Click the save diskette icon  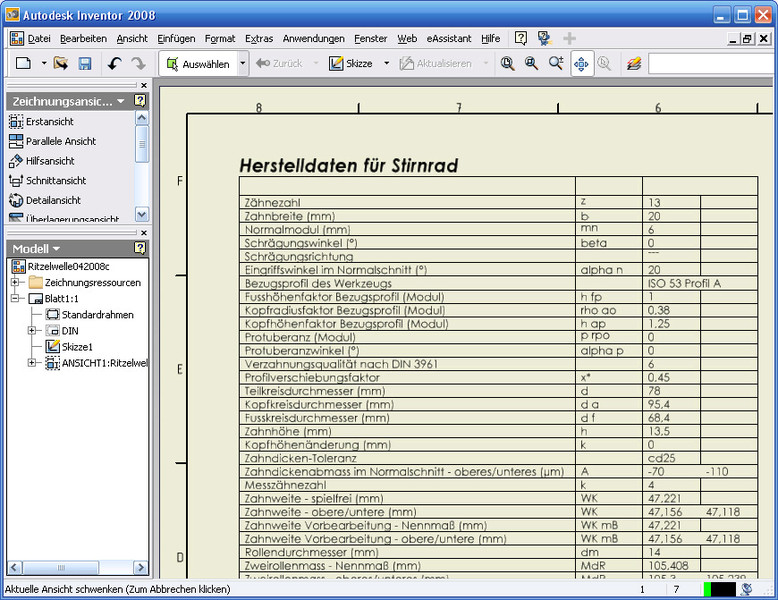coord(85,63)
